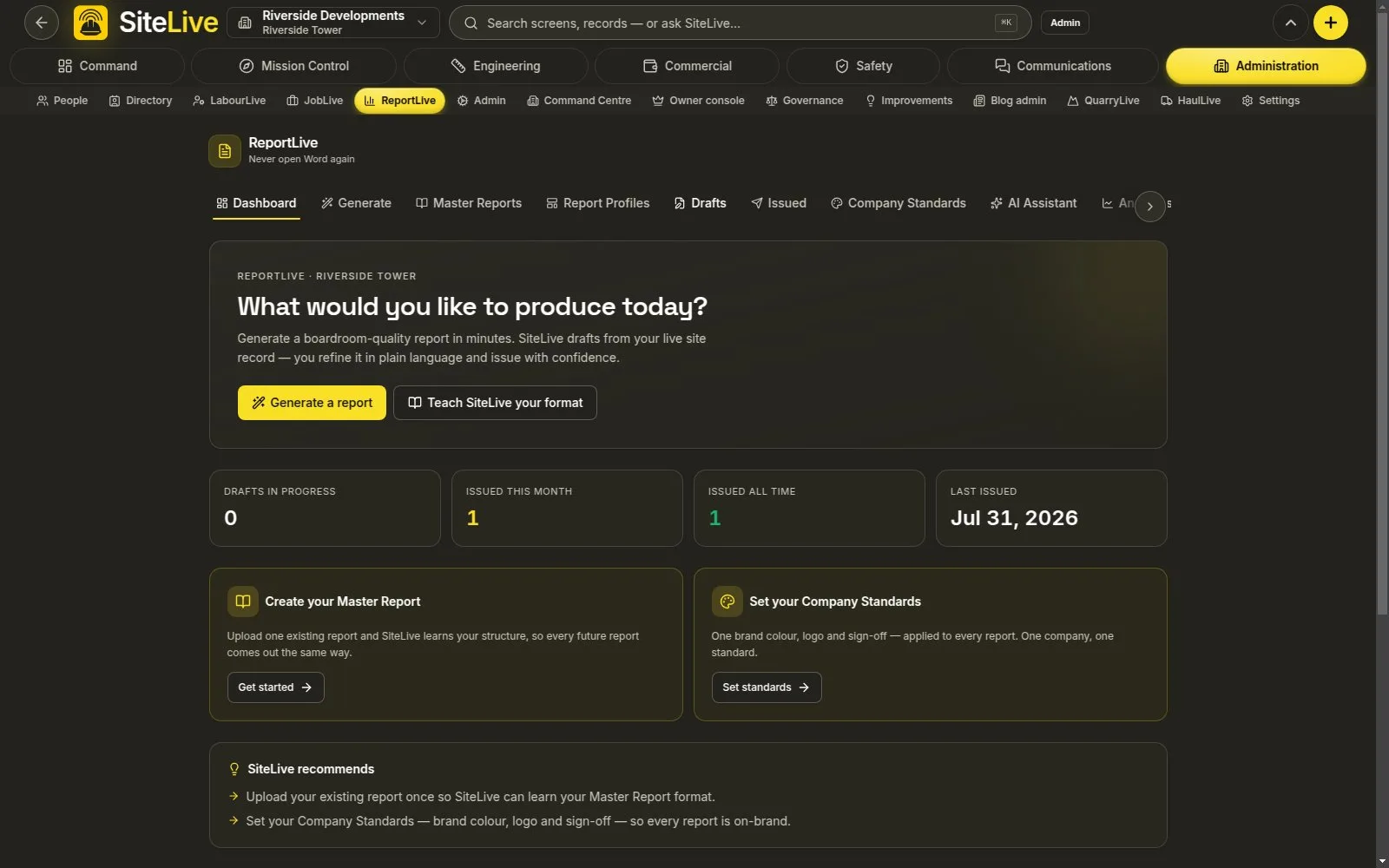The width and height of the screenshot is (1389, 868).
Task: Click Get started for Master Report
Action: tap(275, 687)
